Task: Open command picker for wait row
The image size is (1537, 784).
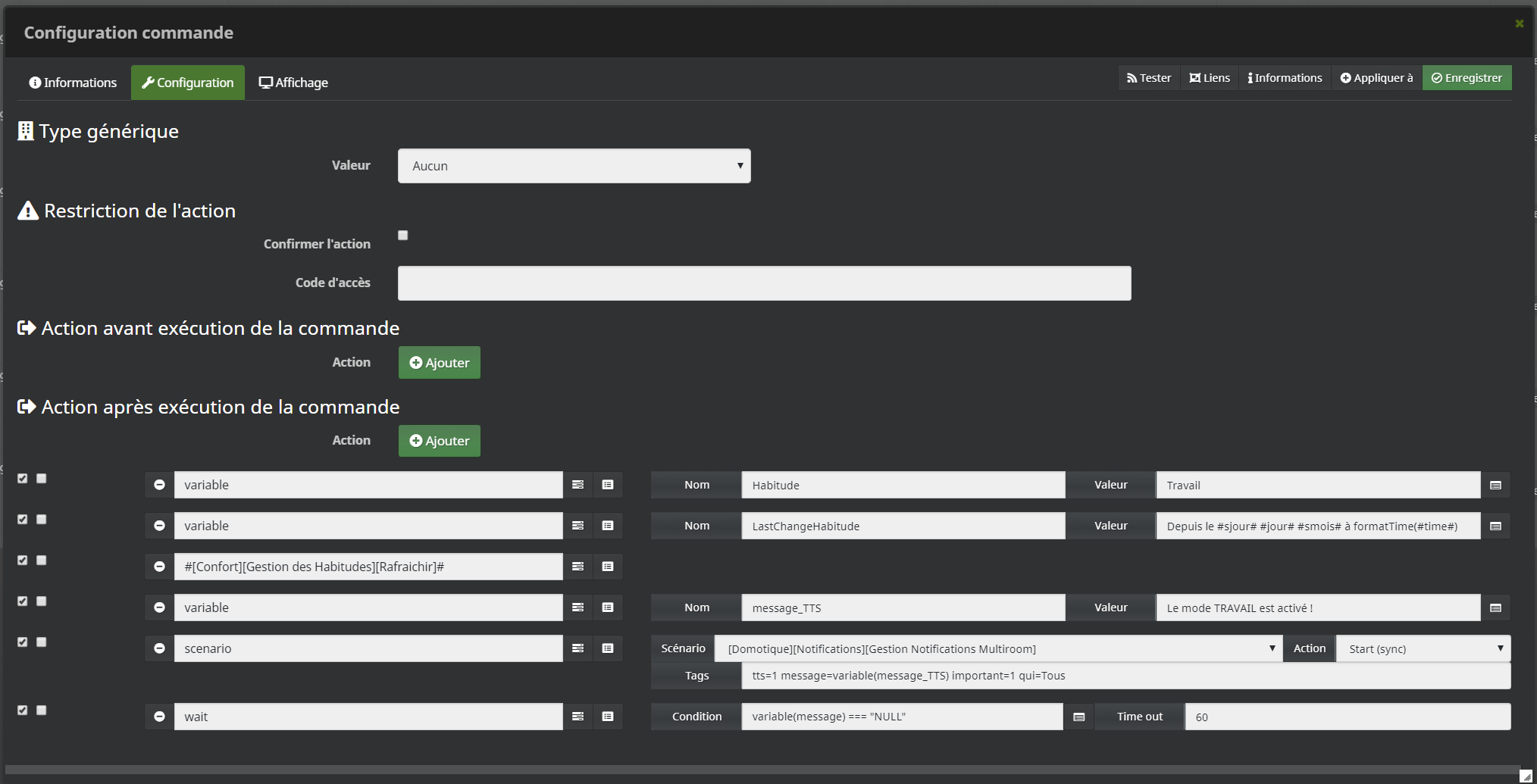Action: pos(608,717)
